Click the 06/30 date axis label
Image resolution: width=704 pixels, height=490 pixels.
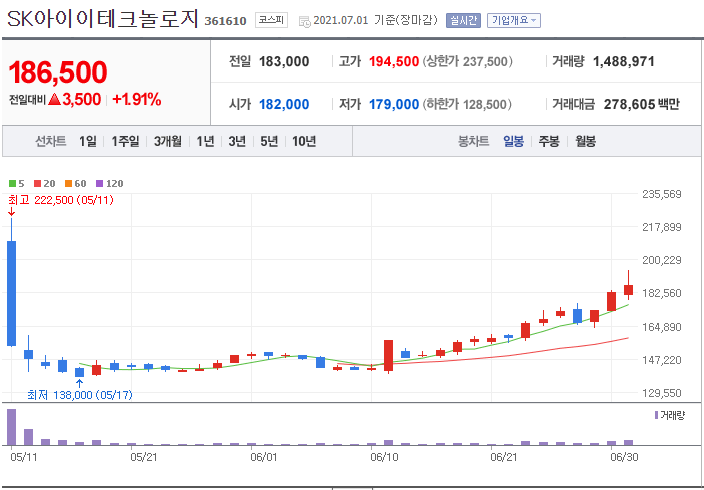626,457
